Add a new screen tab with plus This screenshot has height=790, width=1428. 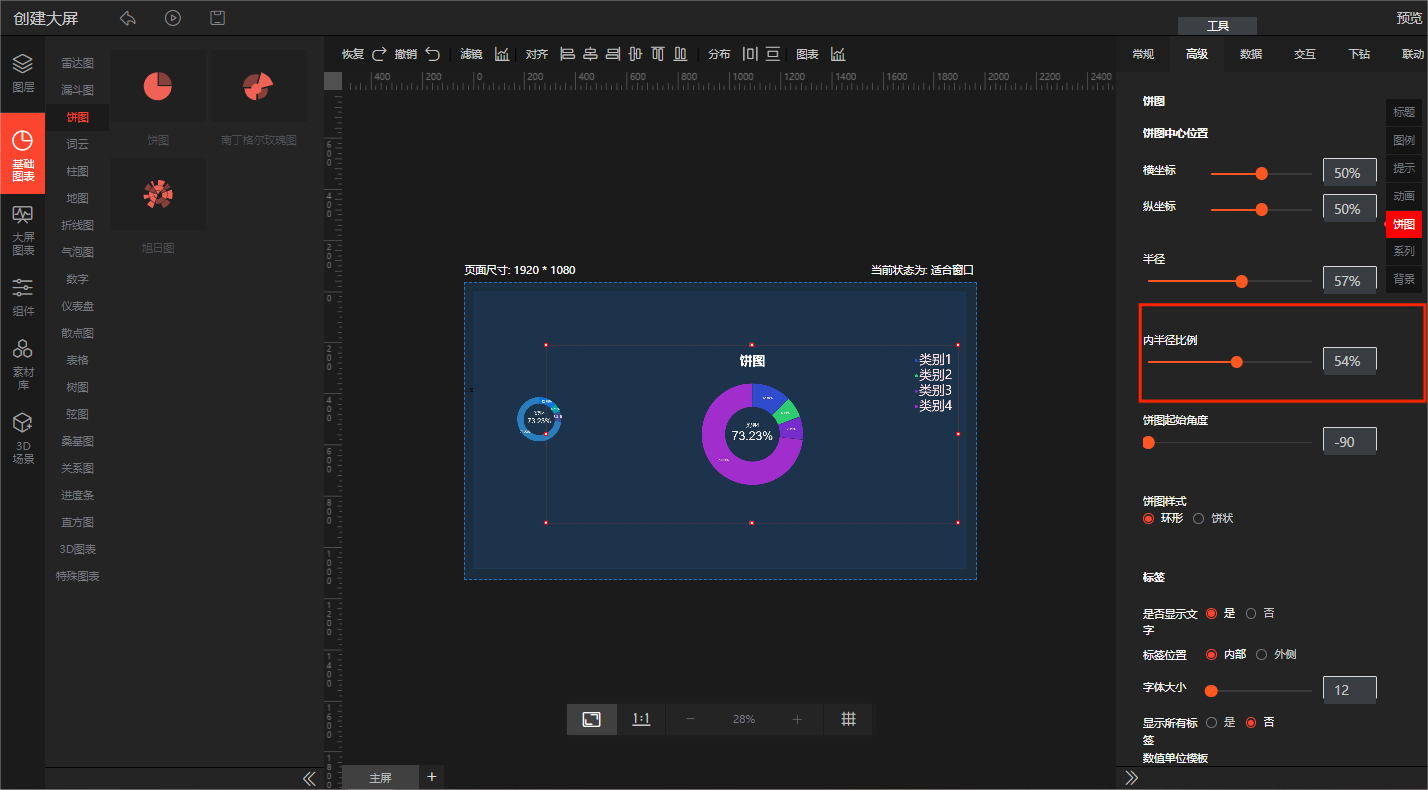coord(432,777)
